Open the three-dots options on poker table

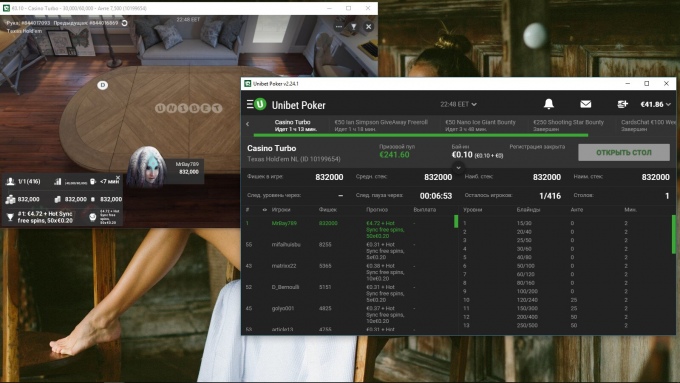click(339, 26)
